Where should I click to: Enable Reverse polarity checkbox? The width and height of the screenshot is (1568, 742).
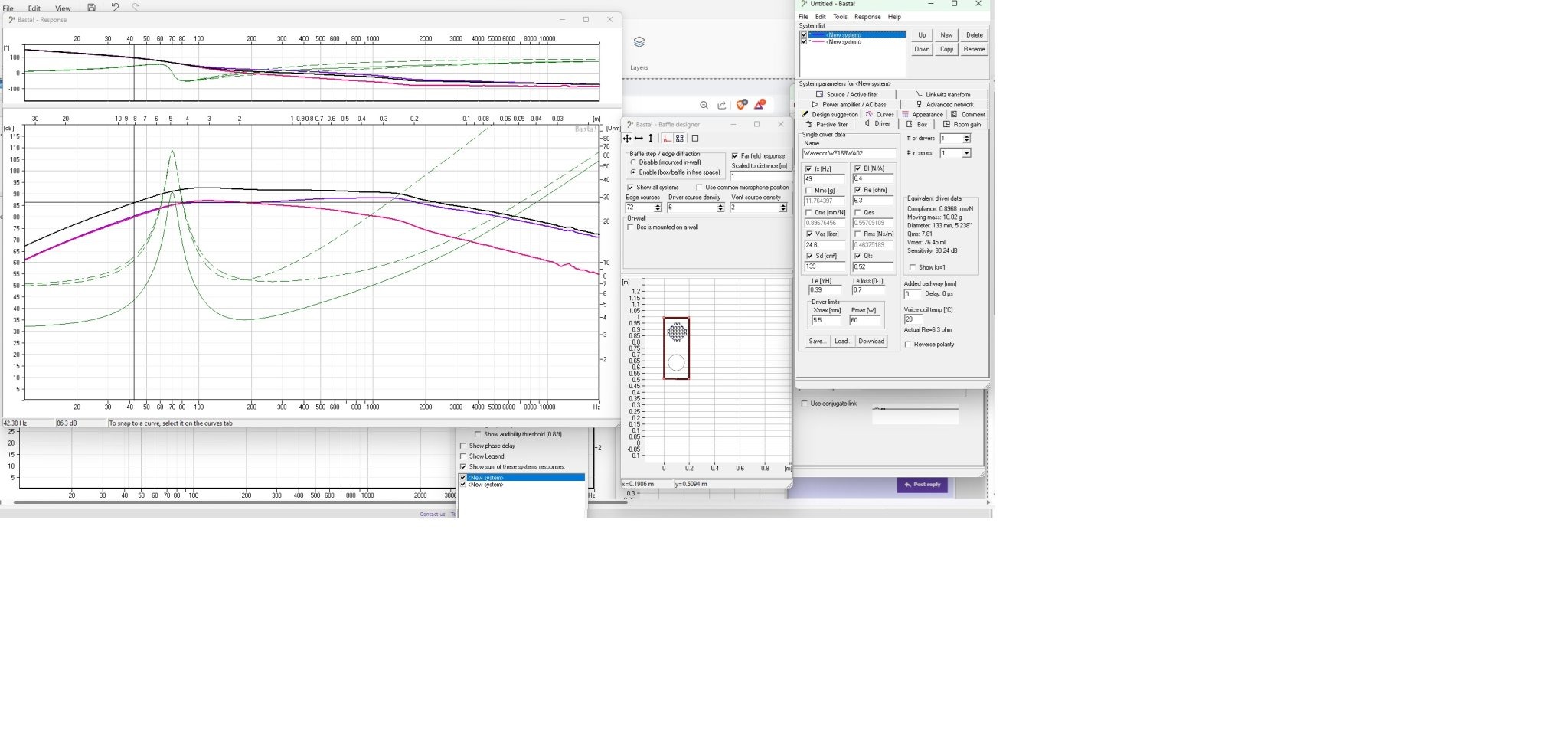click(908, 344)
